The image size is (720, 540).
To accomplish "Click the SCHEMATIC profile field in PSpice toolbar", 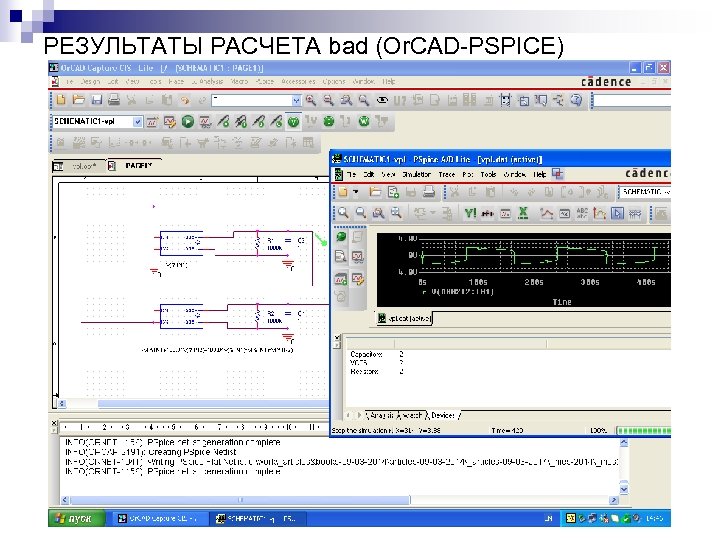I will pyautogui.click(x=645, y=192).
